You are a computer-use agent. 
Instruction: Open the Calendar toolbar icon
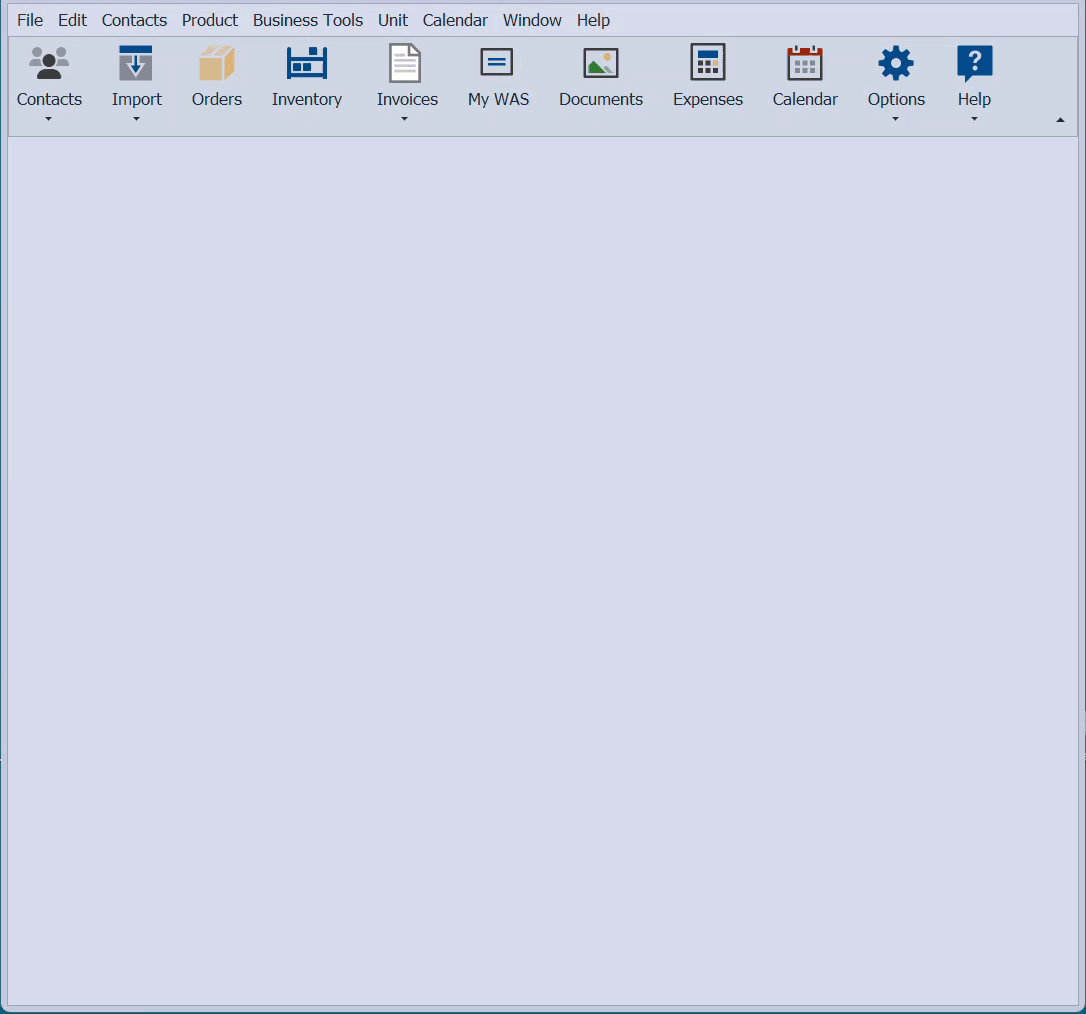[x=805, y=63]
